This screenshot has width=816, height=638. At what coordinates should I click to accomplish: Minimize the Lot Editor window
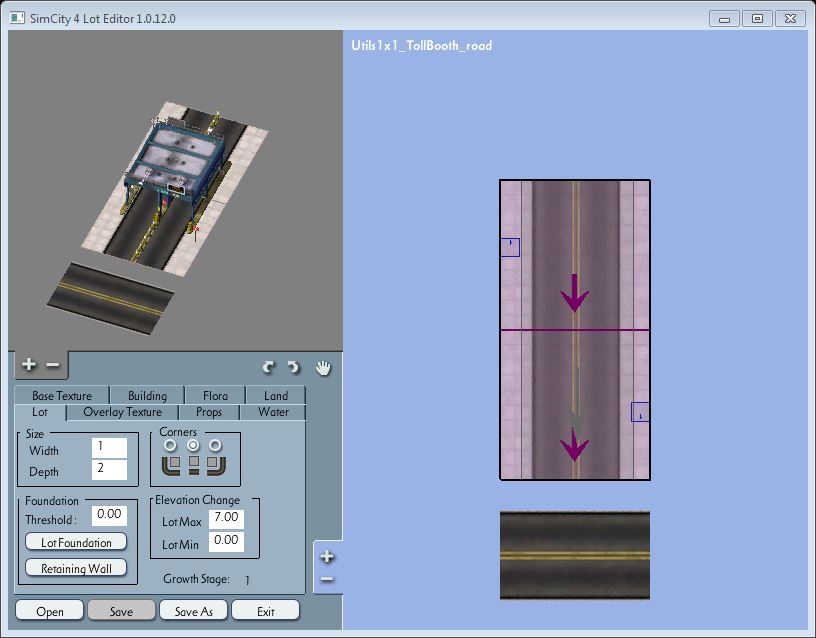[x=724, y=19]
